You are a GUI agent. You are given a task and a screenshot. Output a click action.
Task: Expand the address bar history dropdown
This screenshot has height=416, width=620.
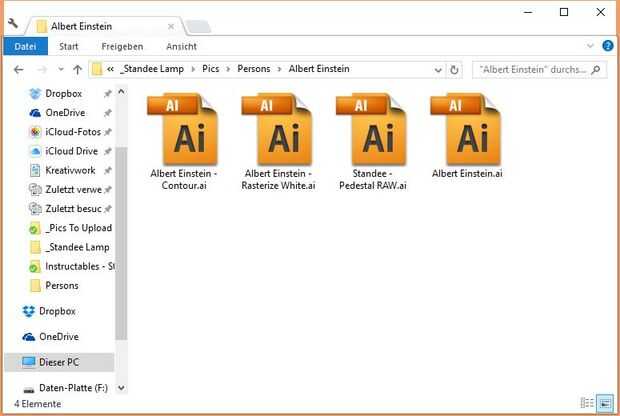[x=438, y=70]
